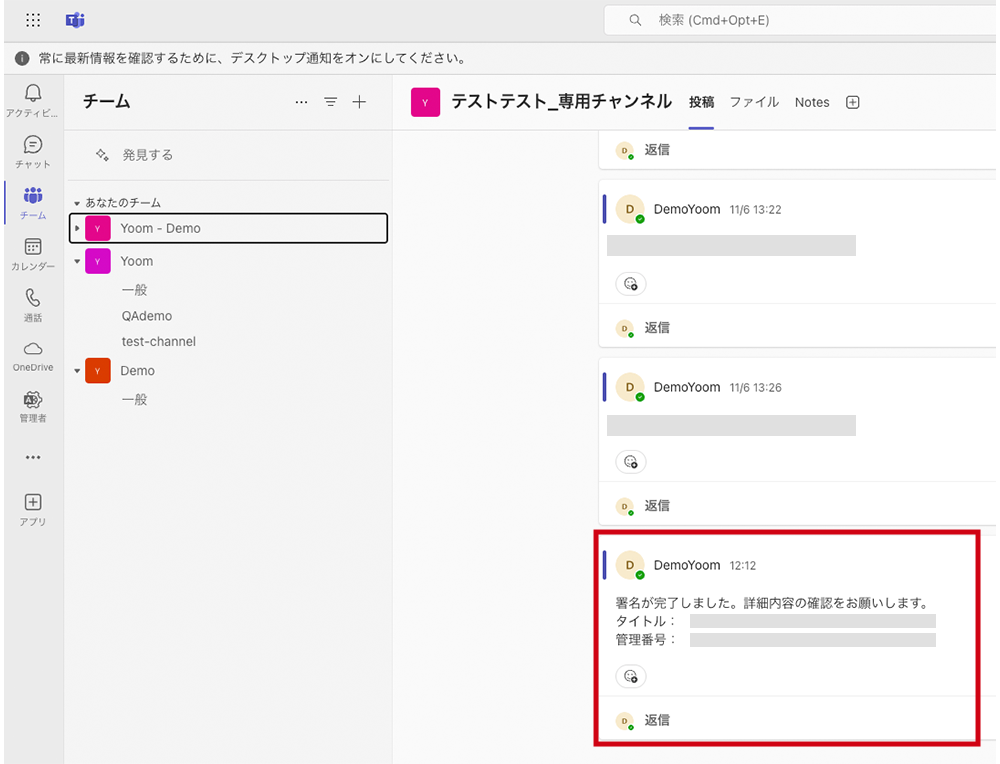
Task: Reply (返信) to the 12:12 post
Action: (x=657, y=720)
